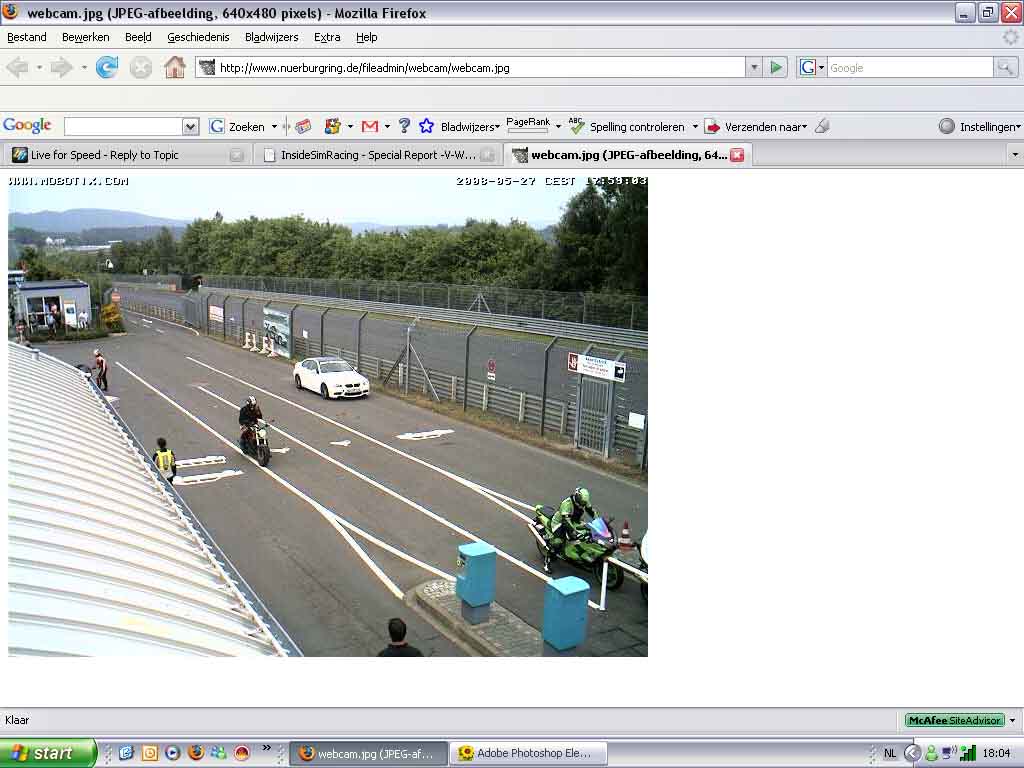Click the Google logo on the toolbar

[x=27, y=125]
